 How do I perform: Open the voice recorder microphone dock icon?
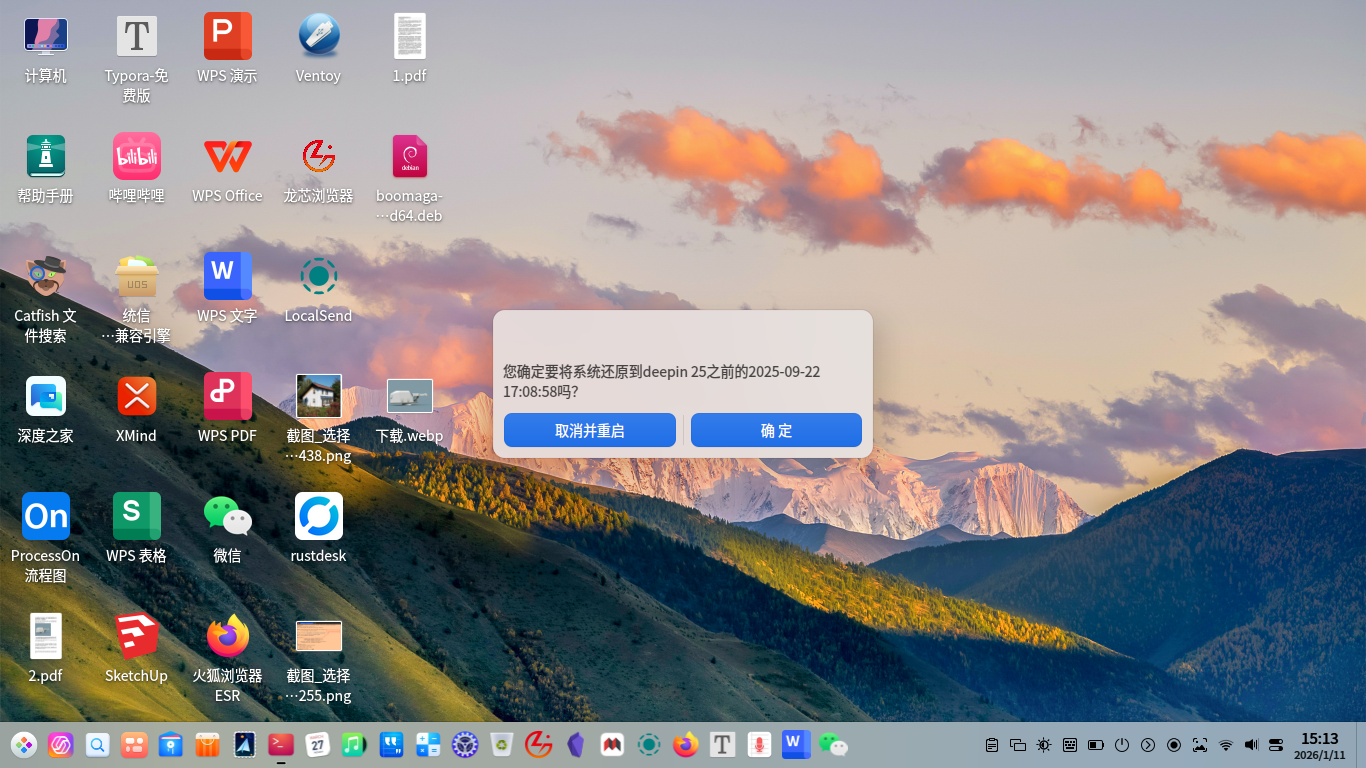759,745
